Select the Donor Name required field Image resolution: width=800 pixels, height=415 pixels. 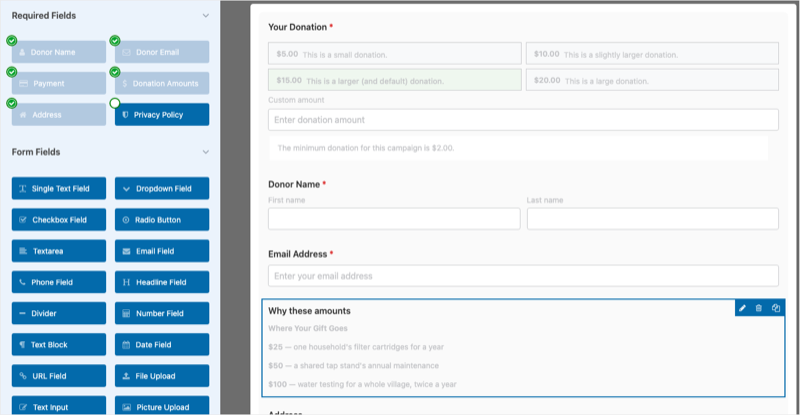click(x=59, y=52)
